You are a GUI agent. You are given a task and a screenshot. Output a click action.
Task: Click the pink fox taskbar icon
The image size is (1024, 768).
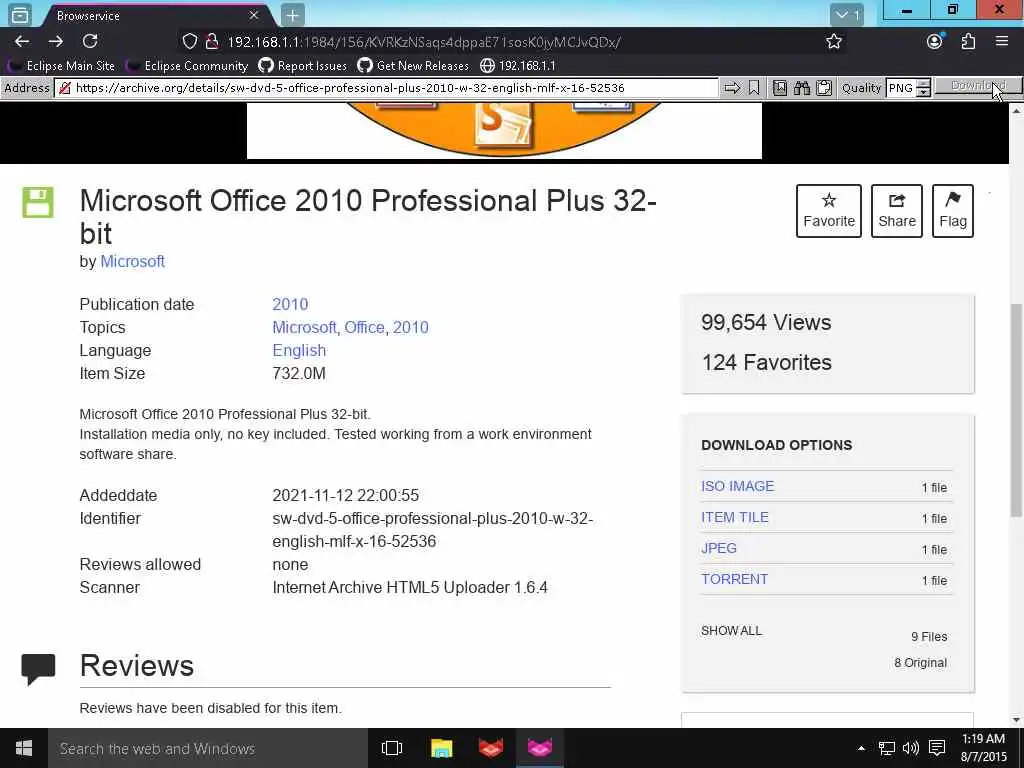(540, 748)
